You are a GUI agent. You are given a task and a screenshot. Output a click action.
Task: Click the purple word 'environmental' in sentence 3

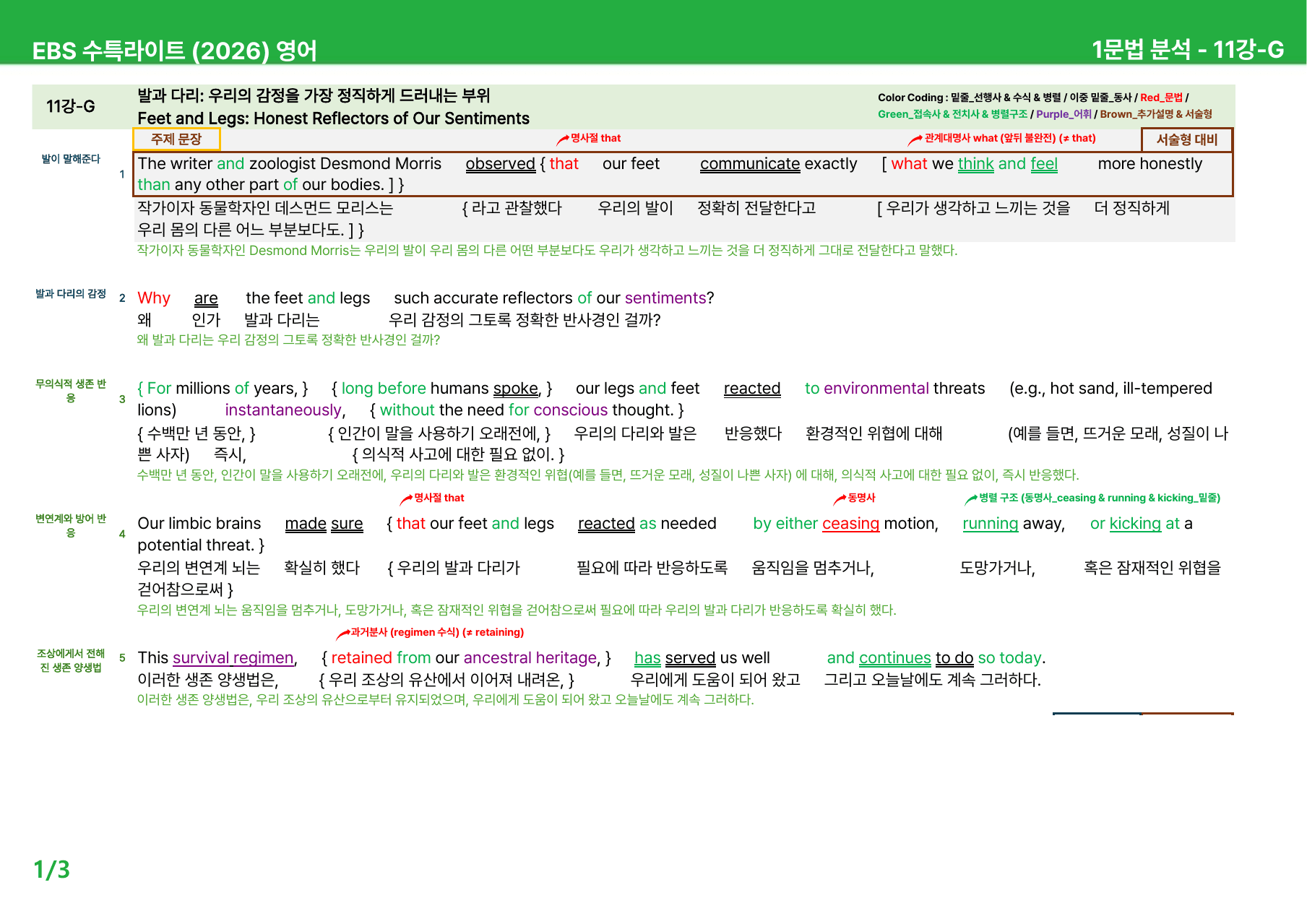coord(876,389)
